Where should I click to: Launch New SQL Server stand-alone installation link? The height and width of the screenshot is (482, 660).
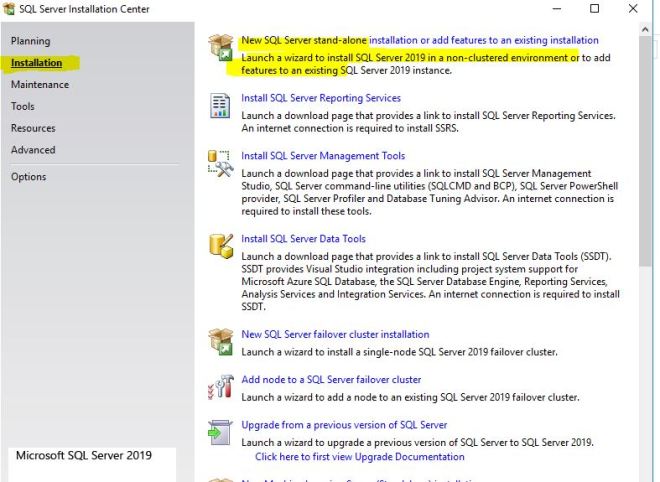(x=419, y=41)
